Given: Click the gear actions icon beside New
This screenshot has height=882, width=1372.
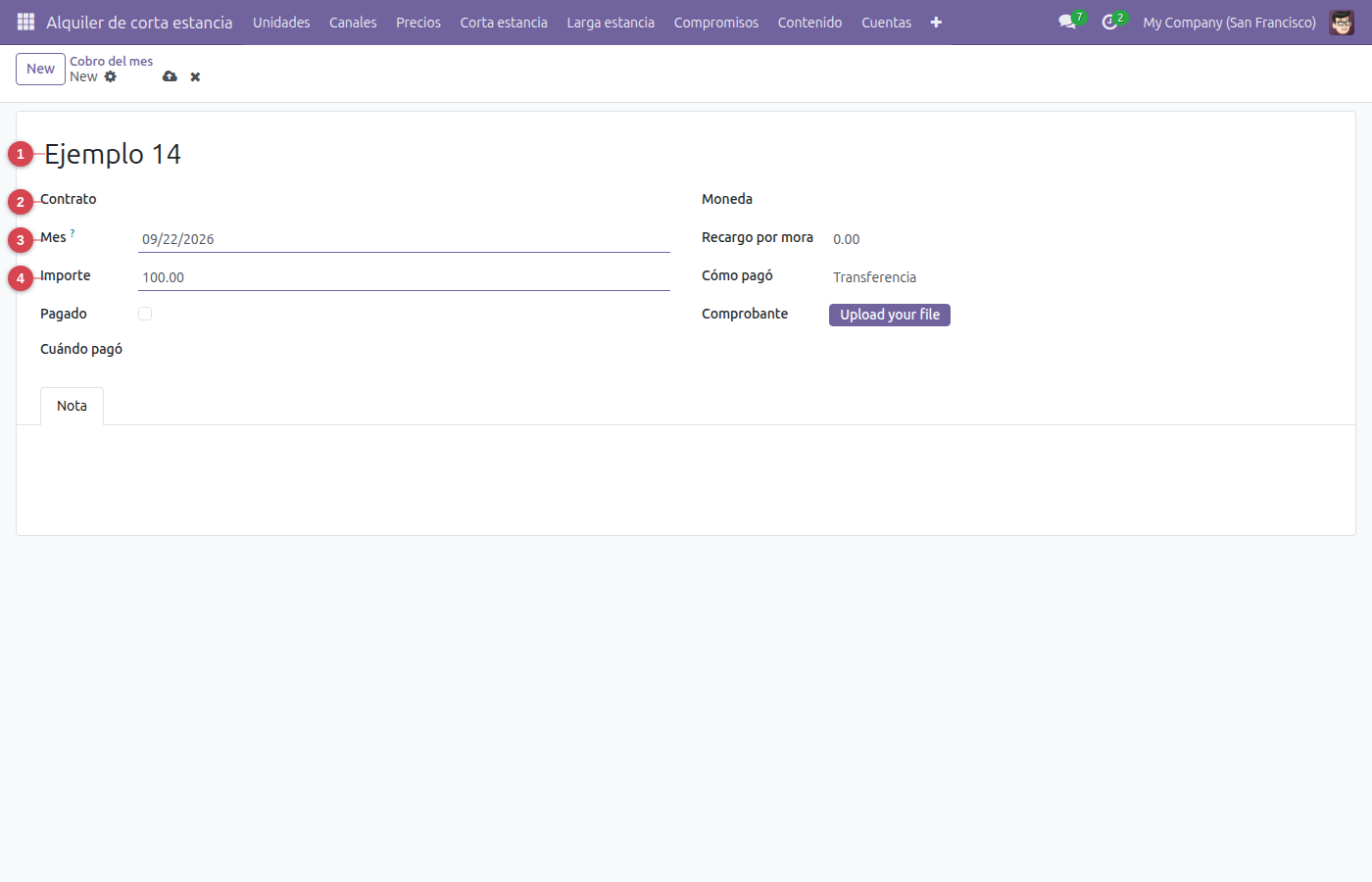Looking at the screenshot, I should pyautogui.click(x=111, y=76).
